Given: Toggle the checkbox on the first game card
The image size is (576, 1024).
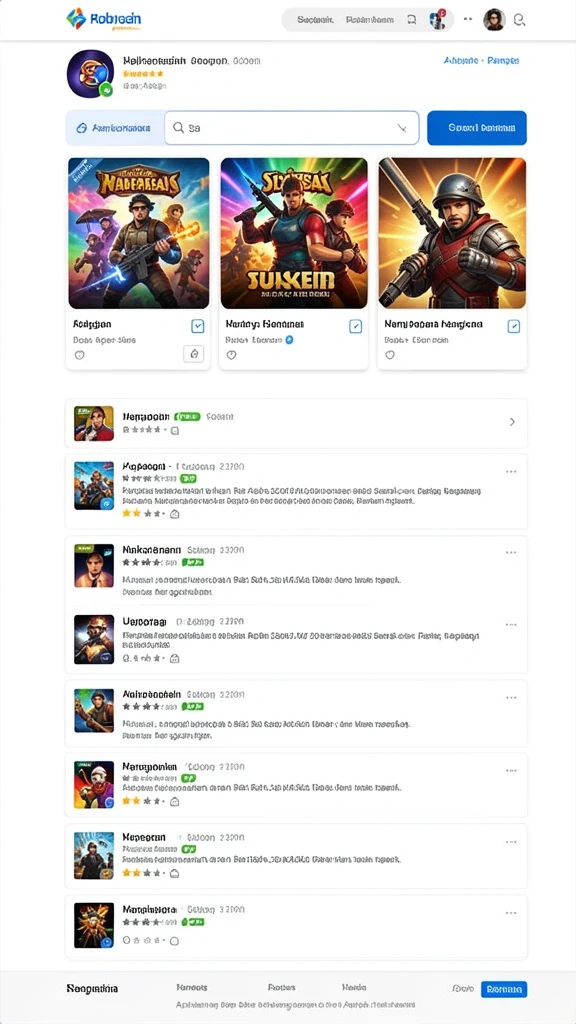Looking at the screenshot, I should pyautogui.click(x=198, y=325).
